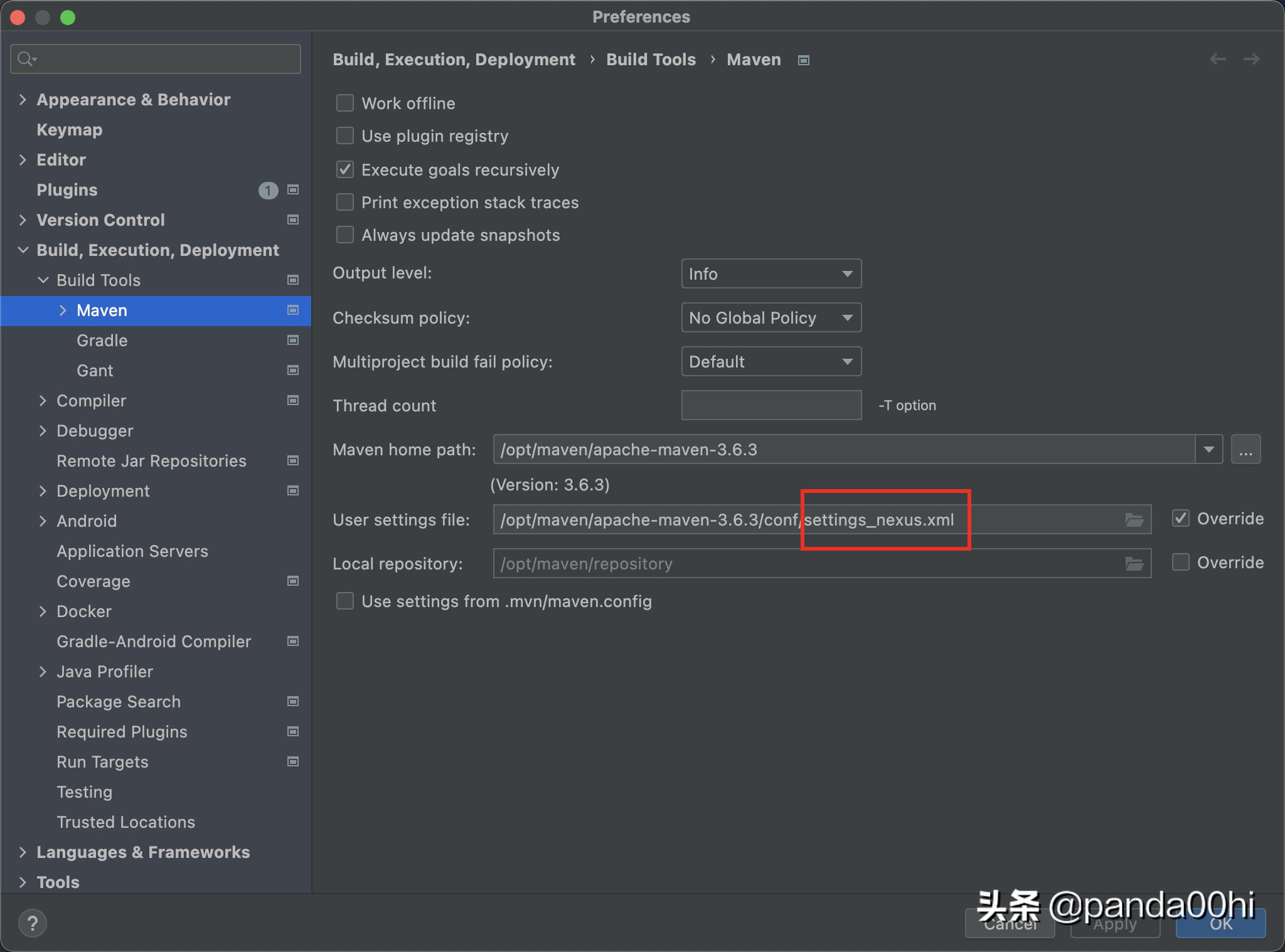Click folder icon in Local repository field
This screenshot has width=1285, height=952.
click(x=1134, y=564)
